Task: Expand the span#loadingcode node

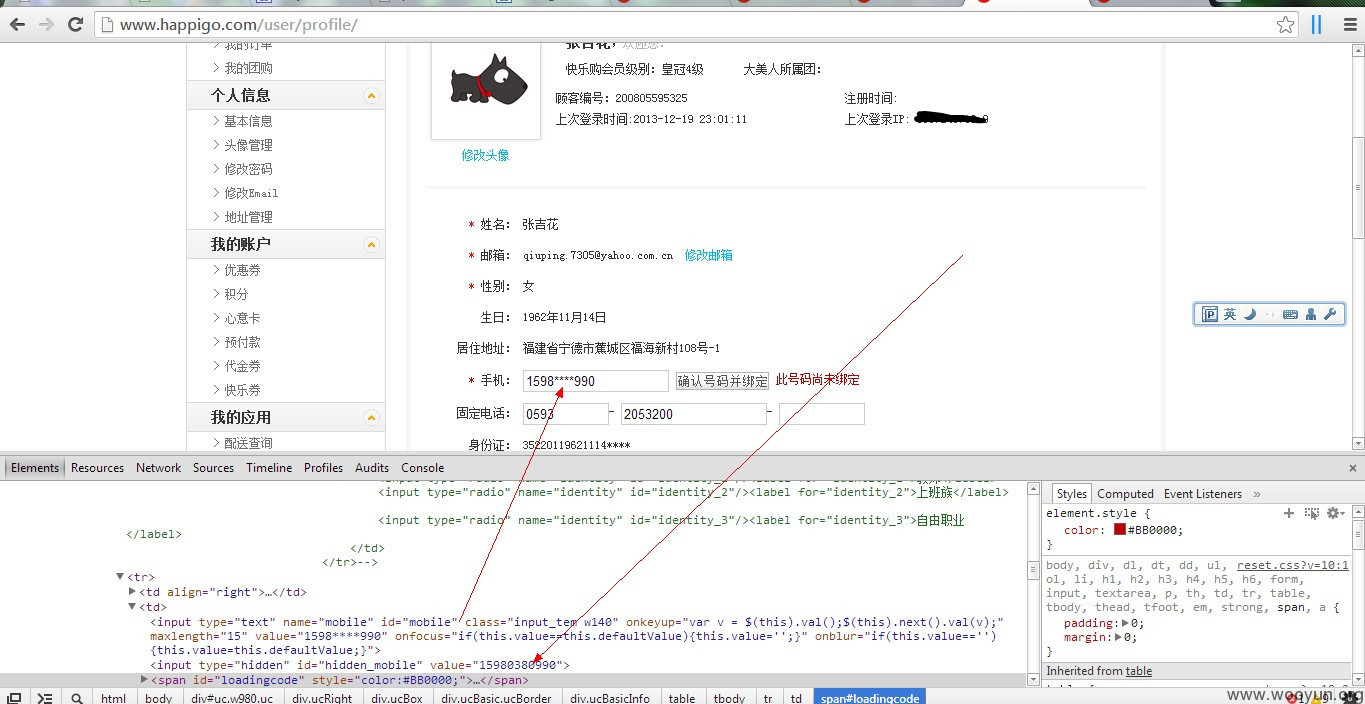Action: tap(144, 680)
